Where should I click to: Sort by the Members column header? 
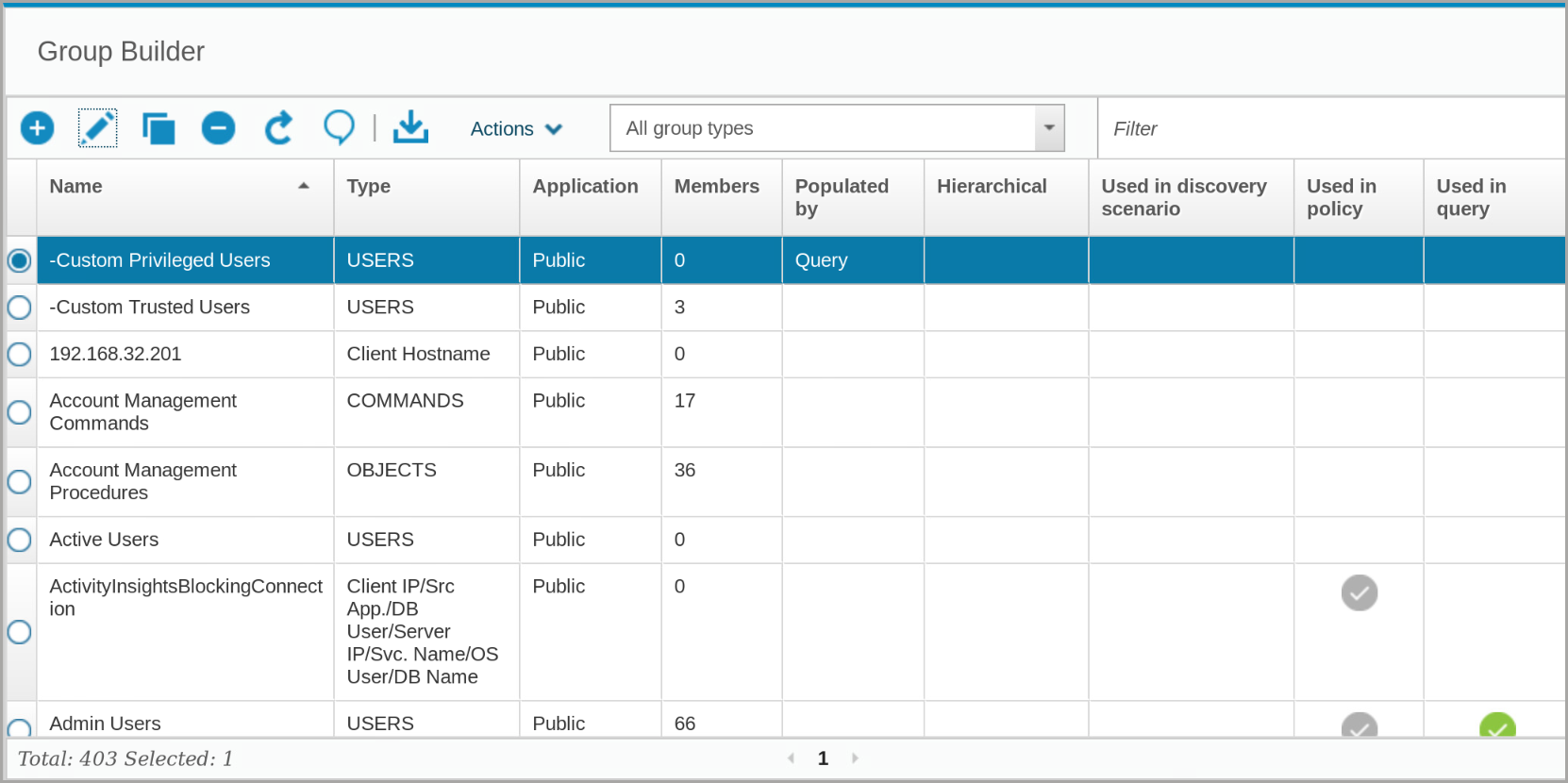click(722, 197)
